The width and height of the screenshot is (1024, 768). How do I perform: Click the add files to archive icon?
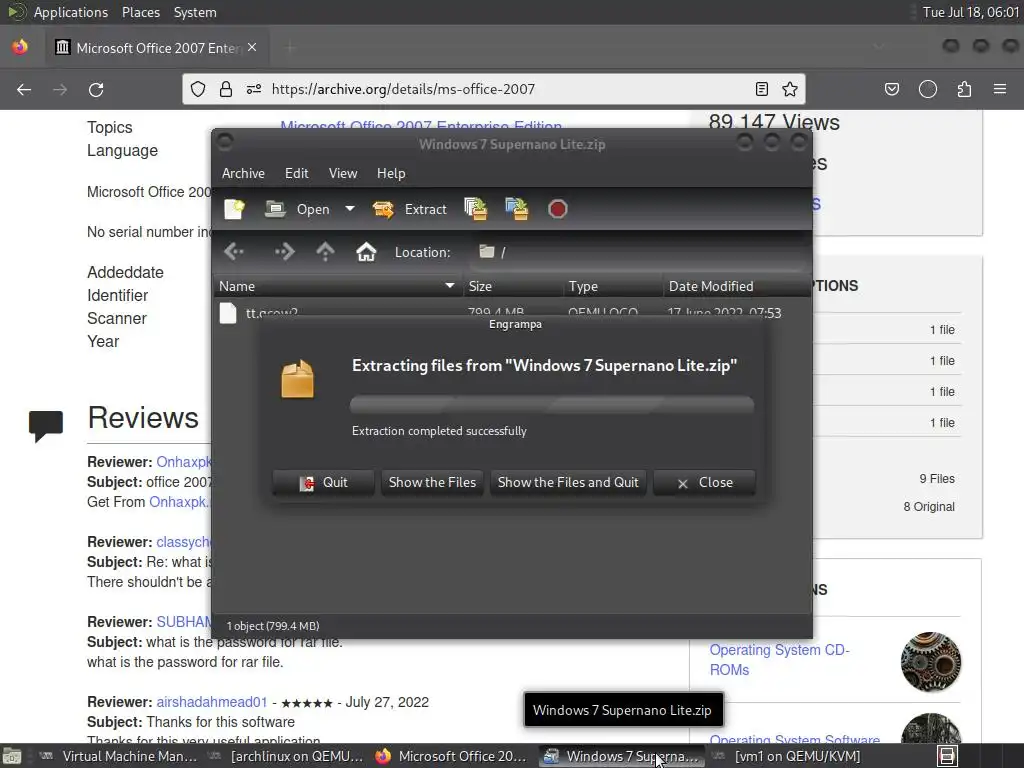pos(475,209)
